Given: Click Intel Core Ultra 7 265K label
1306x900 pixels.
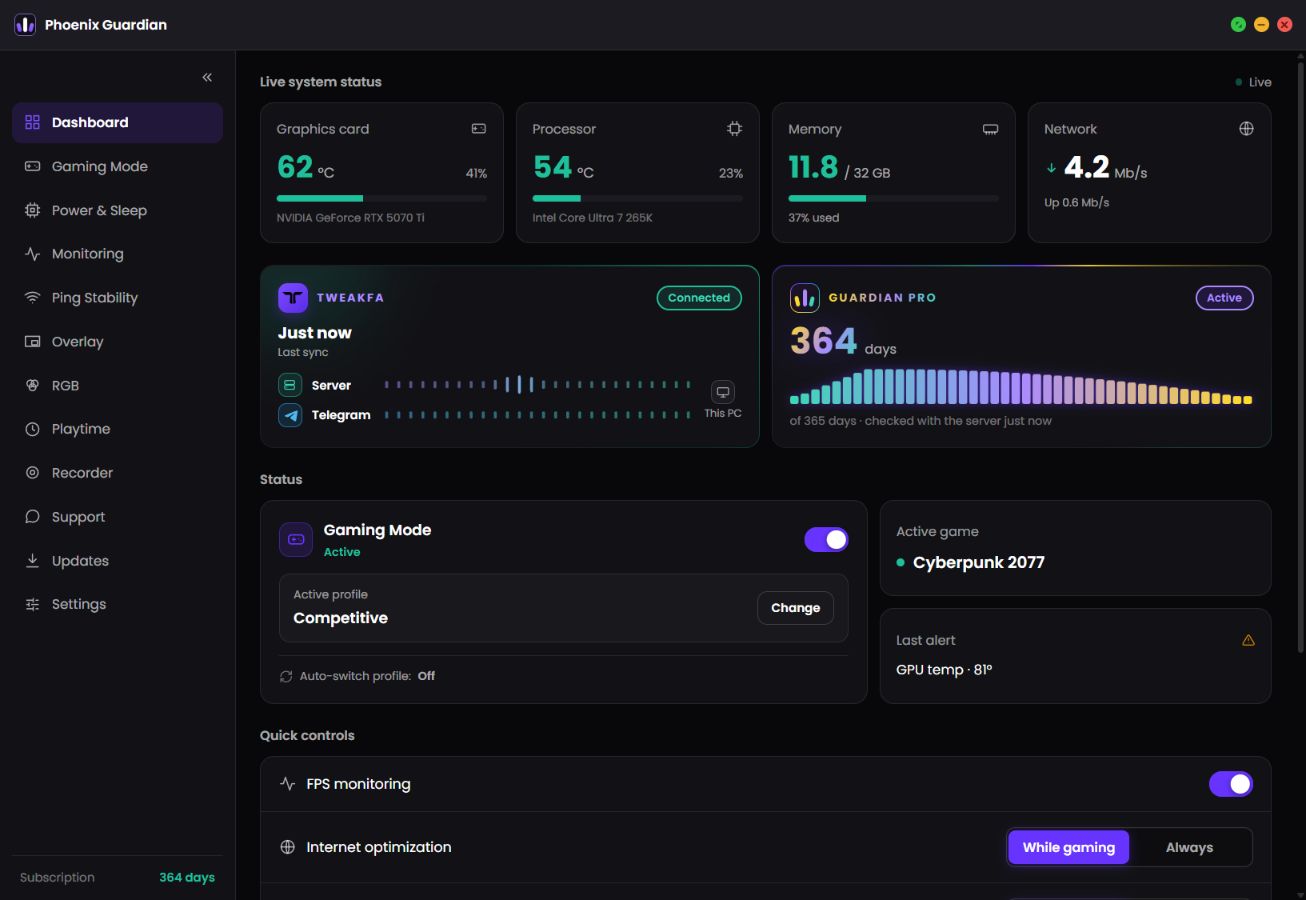Looking at the screenshot, I should click(x=592, y=217).
